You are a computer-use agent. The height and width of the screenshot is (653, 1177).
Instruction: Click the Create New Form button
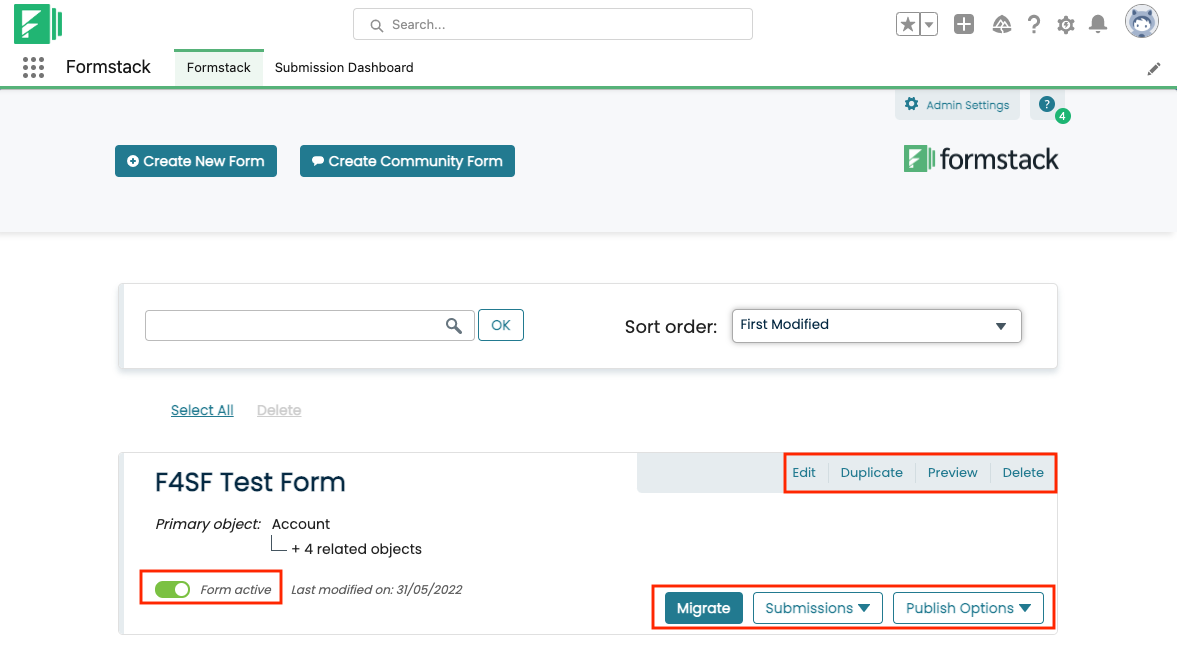(196, 161)
